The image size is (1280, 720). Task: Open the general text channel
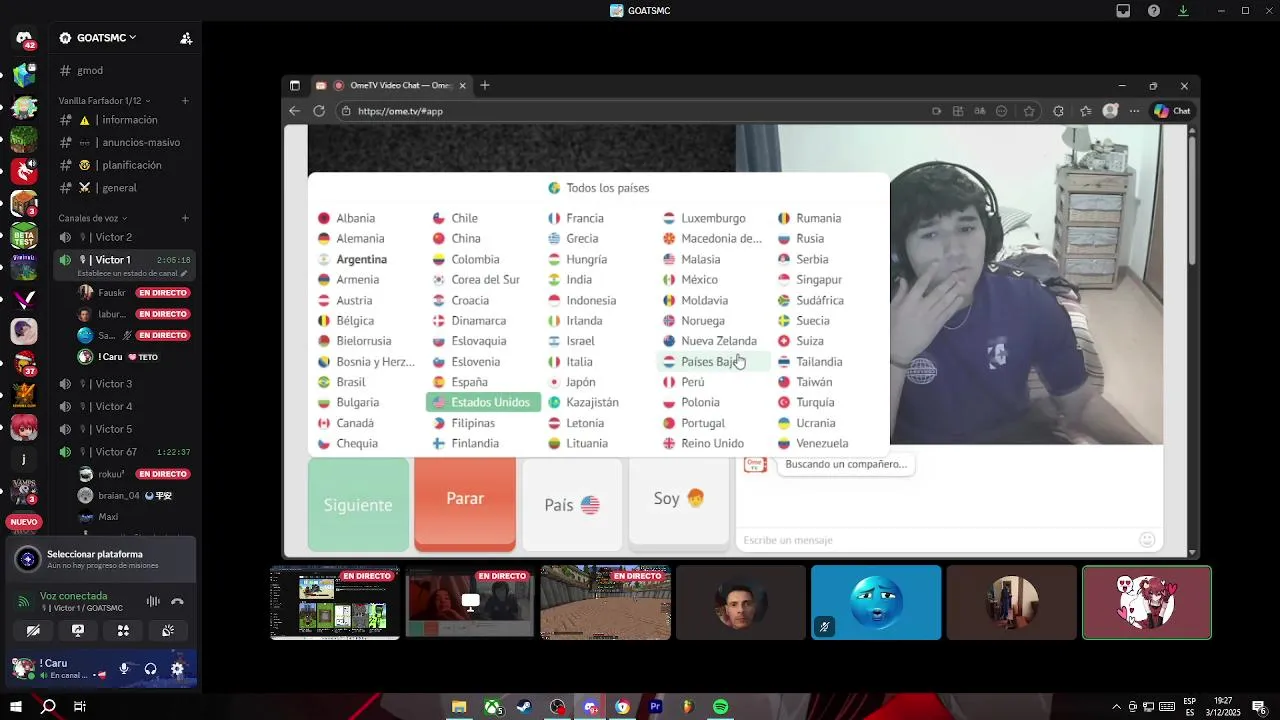click(125, 188)
